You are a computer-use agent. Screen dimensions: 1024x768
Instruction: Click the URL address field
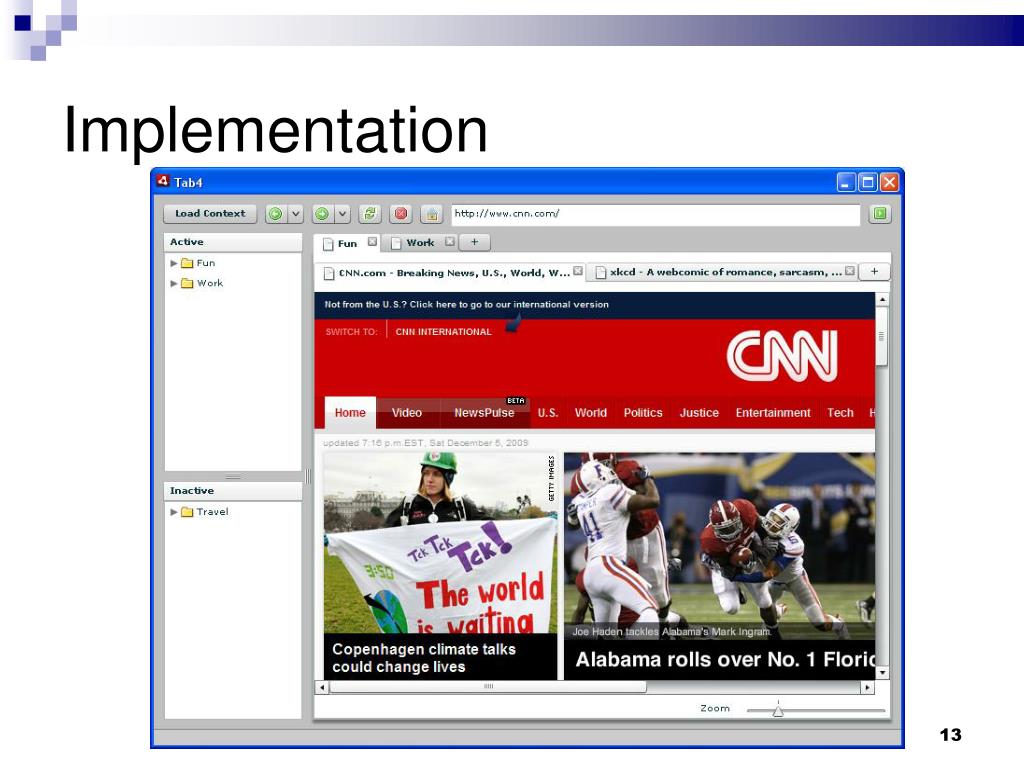tap(655, 214)
